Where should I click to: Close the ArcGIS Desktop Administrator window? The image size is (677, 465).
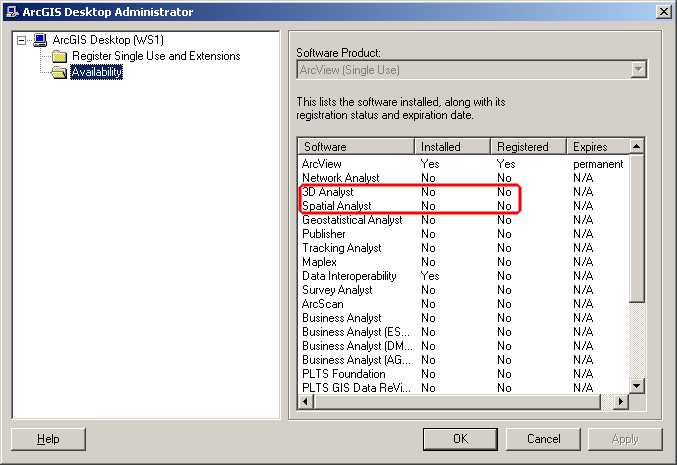tap(663, 12)
